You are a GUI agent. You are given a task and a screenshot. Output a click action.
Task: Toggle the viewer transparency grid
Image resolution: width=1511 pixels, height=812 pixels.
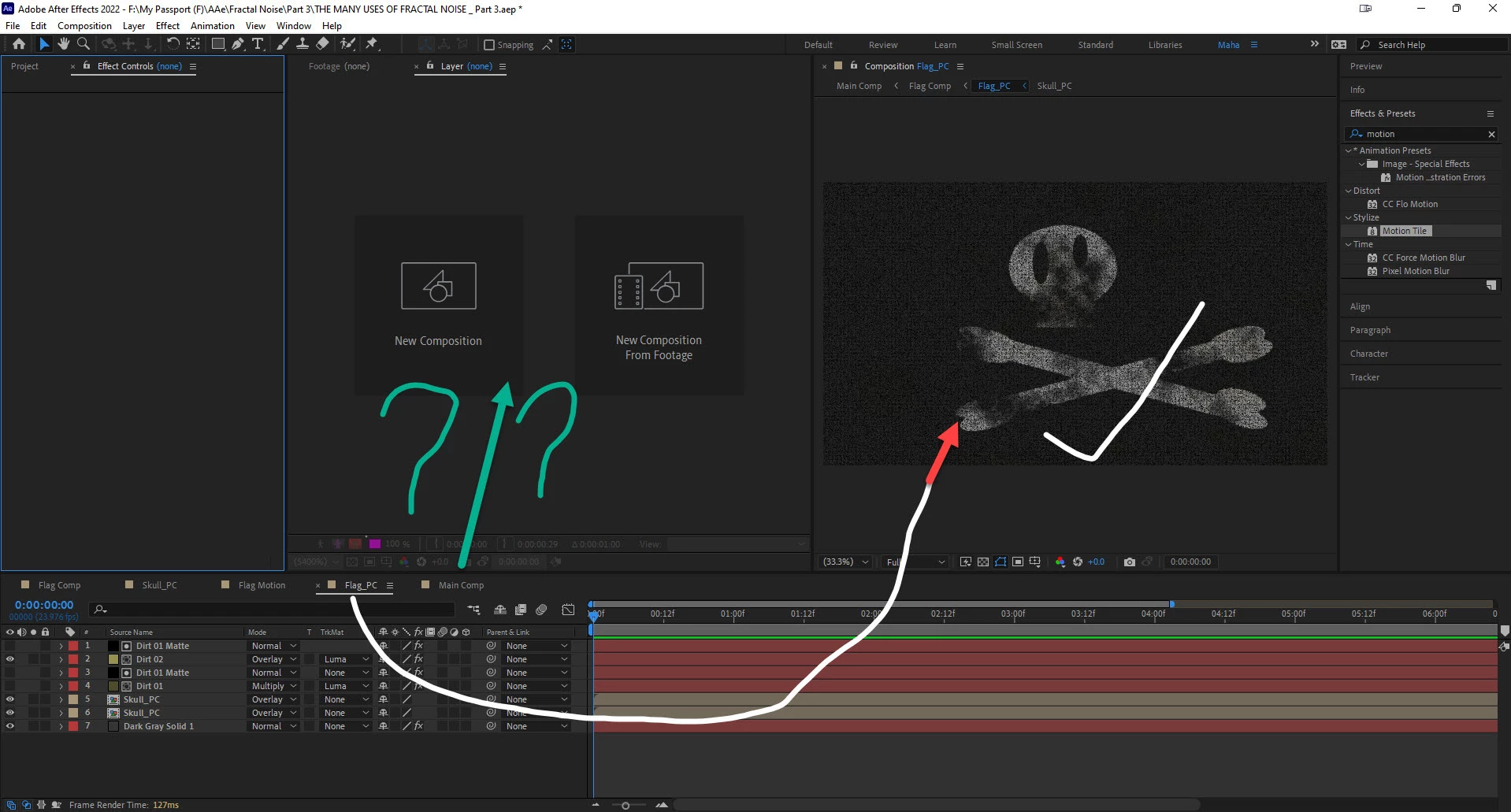click(983, 562)
